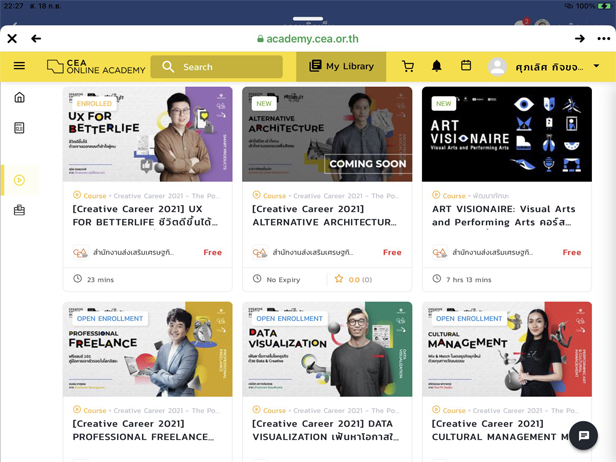
Task: Click the CEA Online Academy logo
Action: (96, 66)
